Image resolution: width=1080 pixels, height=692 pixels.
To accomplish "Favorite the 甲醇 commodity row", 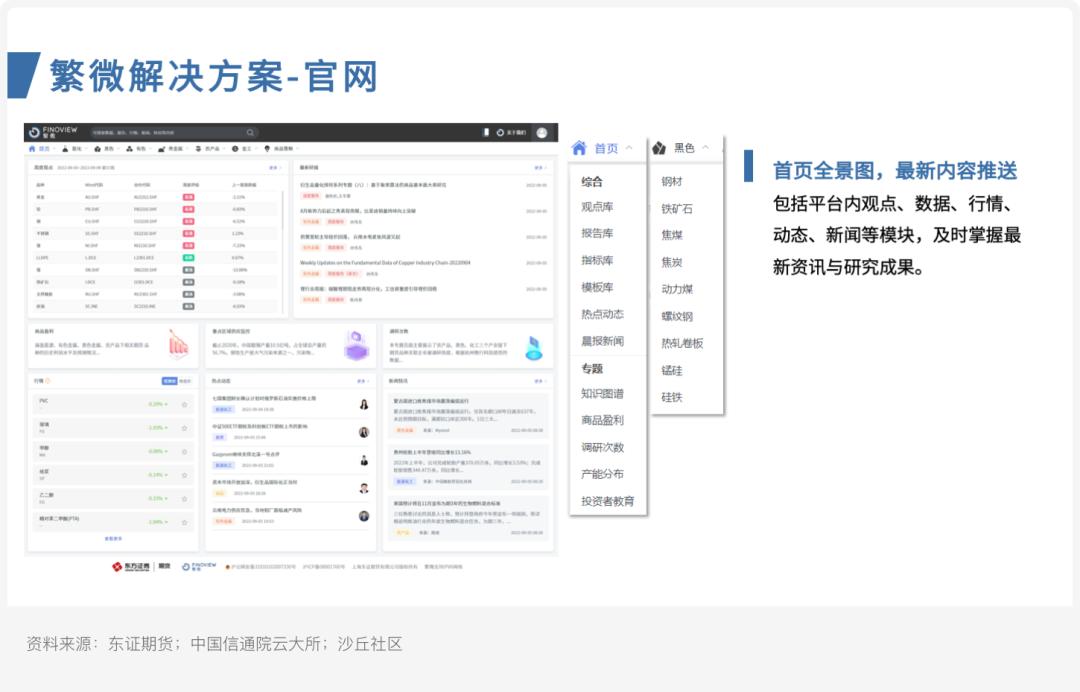I will click(185, 452).
